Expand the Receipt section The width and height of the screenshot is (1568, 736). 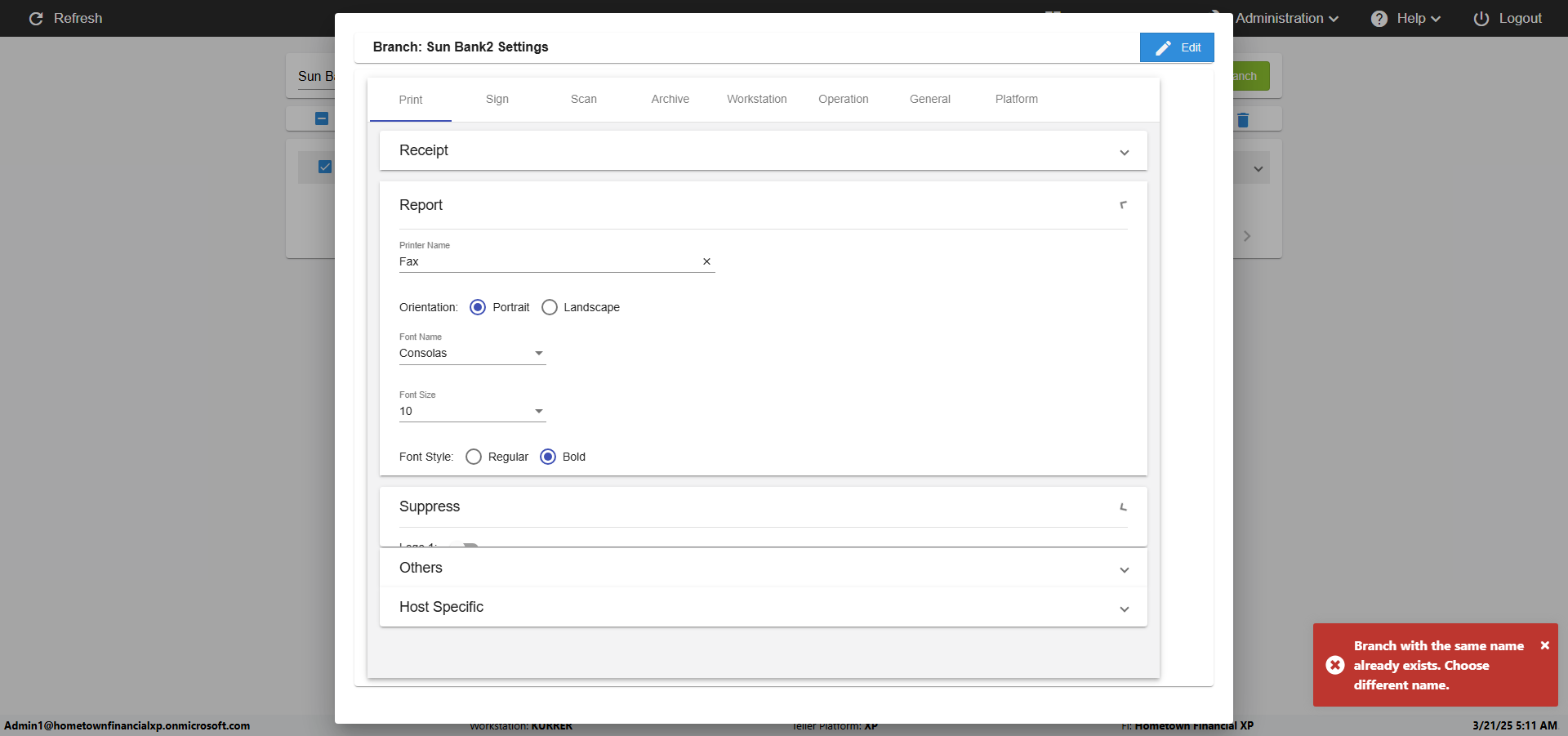point(763,150)
